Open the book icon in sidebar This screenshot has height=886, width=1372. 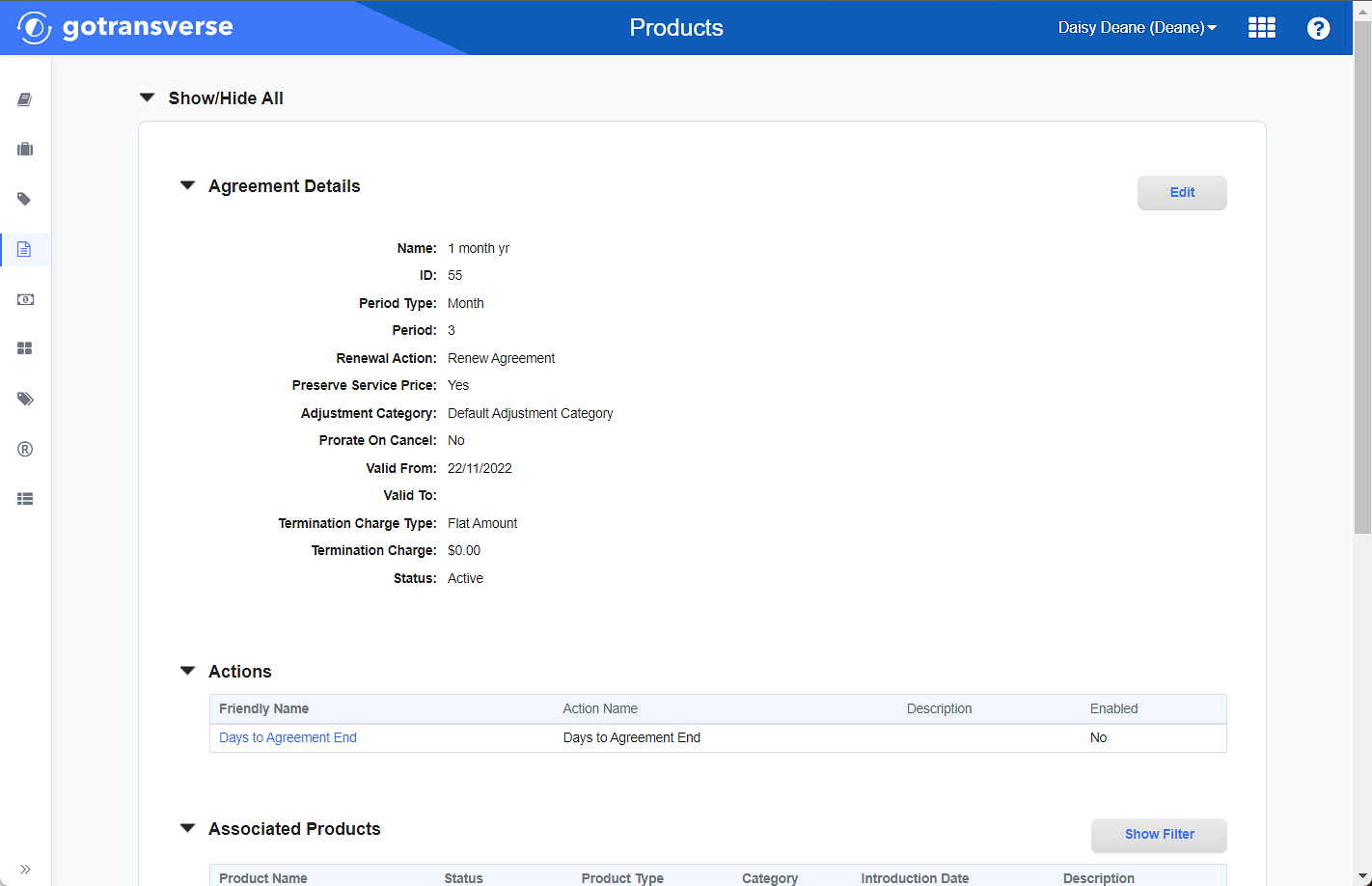coord(25,99)
